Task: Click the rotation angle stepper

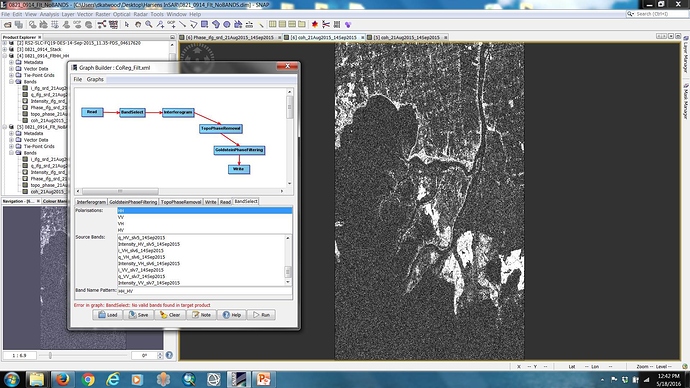Action: (x=160, y=355)
